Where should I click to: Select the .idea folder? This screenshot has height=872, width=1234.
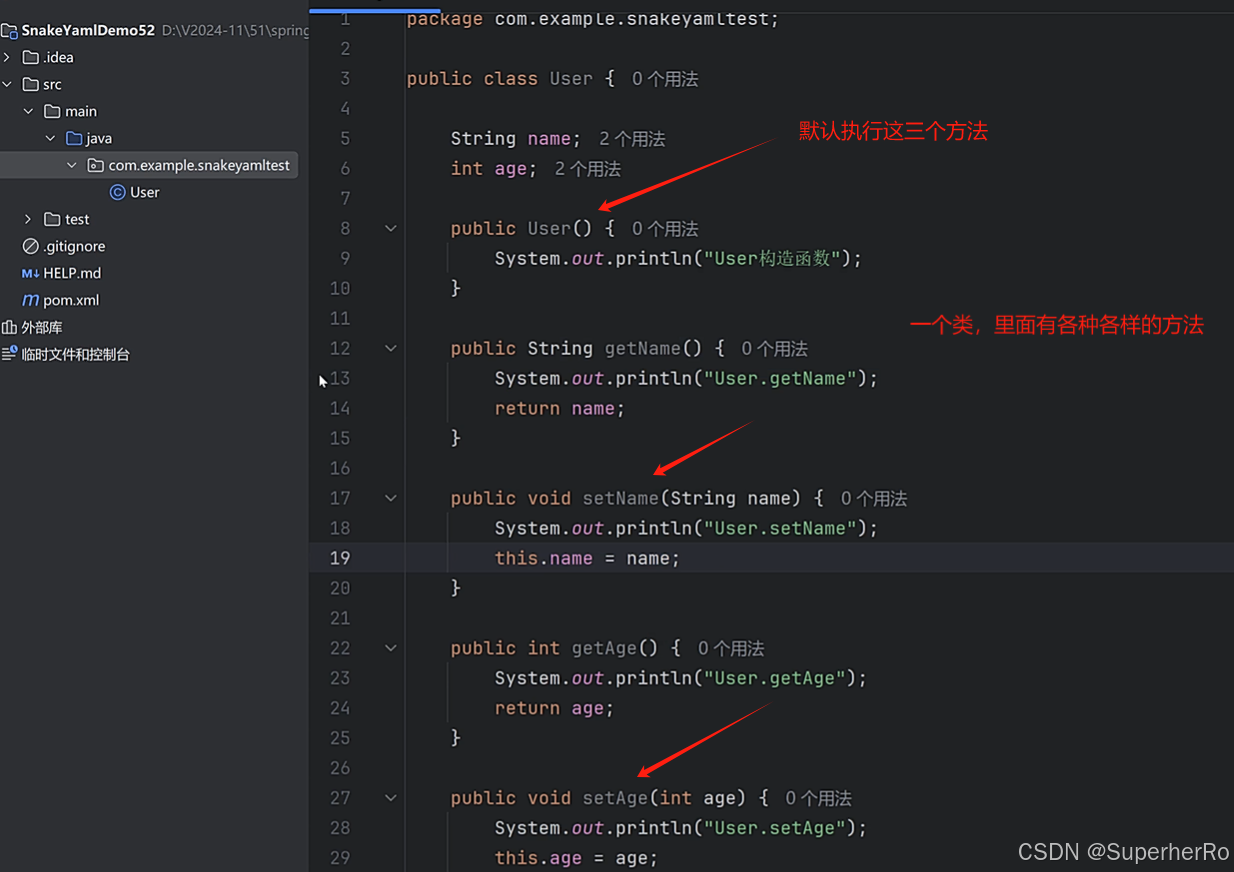click(58, 57)
